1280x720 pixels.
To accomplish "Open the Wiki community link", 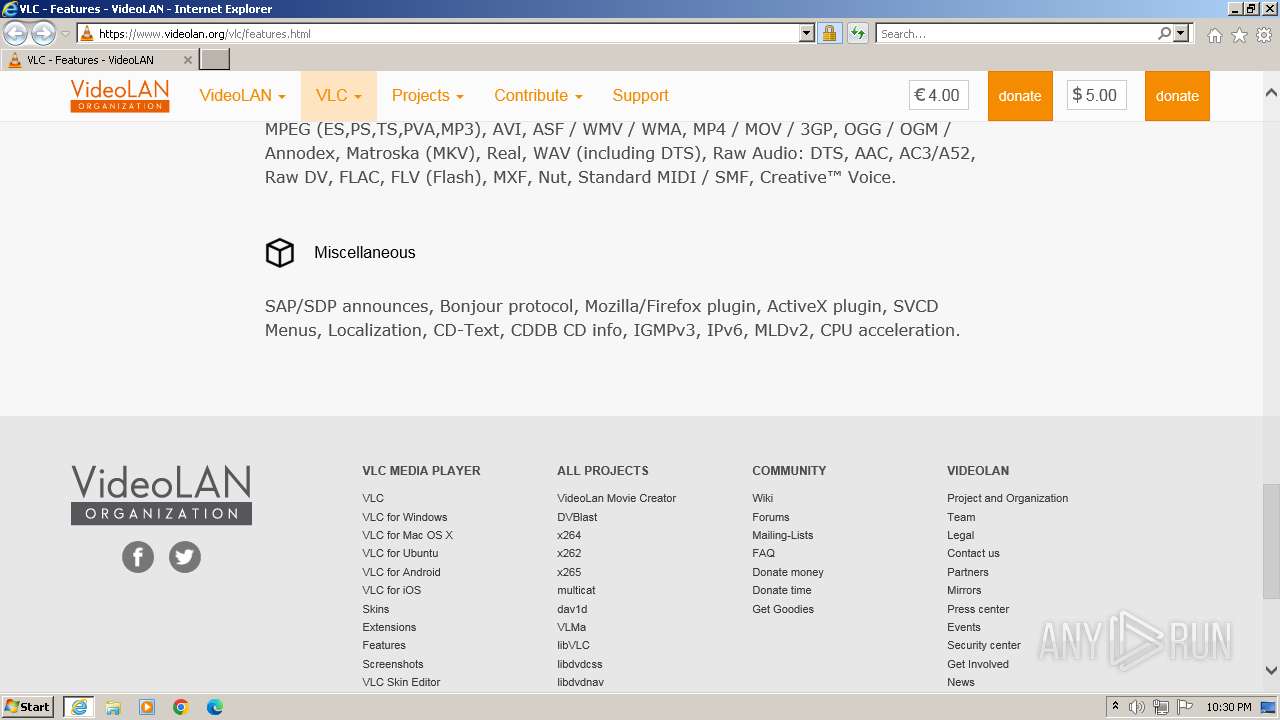I will point(762,498).
